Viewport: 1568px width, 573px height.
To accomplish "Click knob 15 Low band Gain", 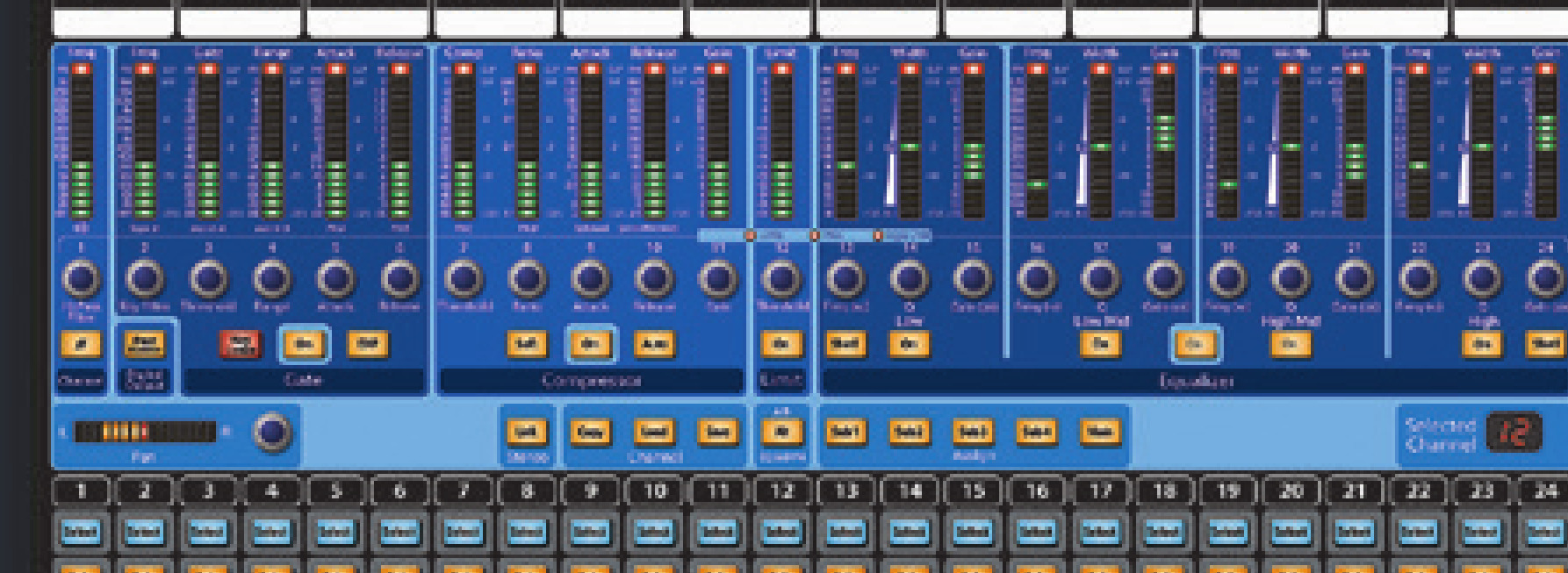I will (x=972, y=279).
